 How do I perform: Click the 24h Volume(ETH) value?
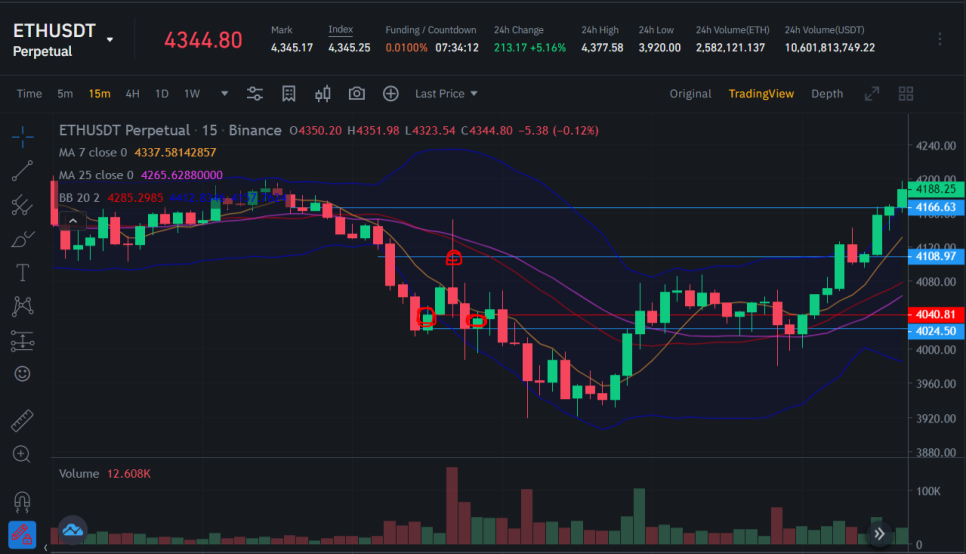coord(730,47)
